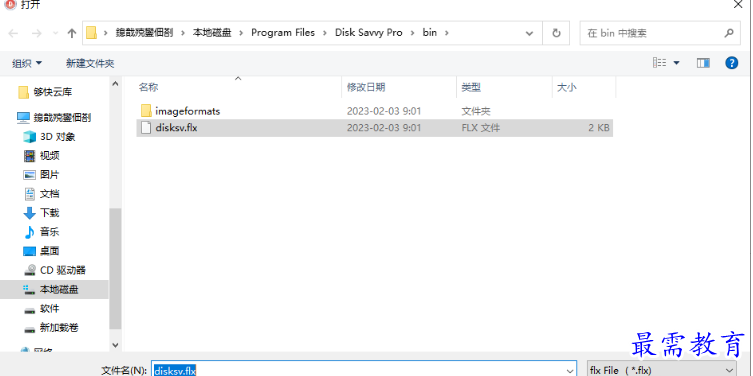Click the 下载 blue arrow icon
Image resolution: width=753 pixels, height=376 pixels.
(30, 213)
